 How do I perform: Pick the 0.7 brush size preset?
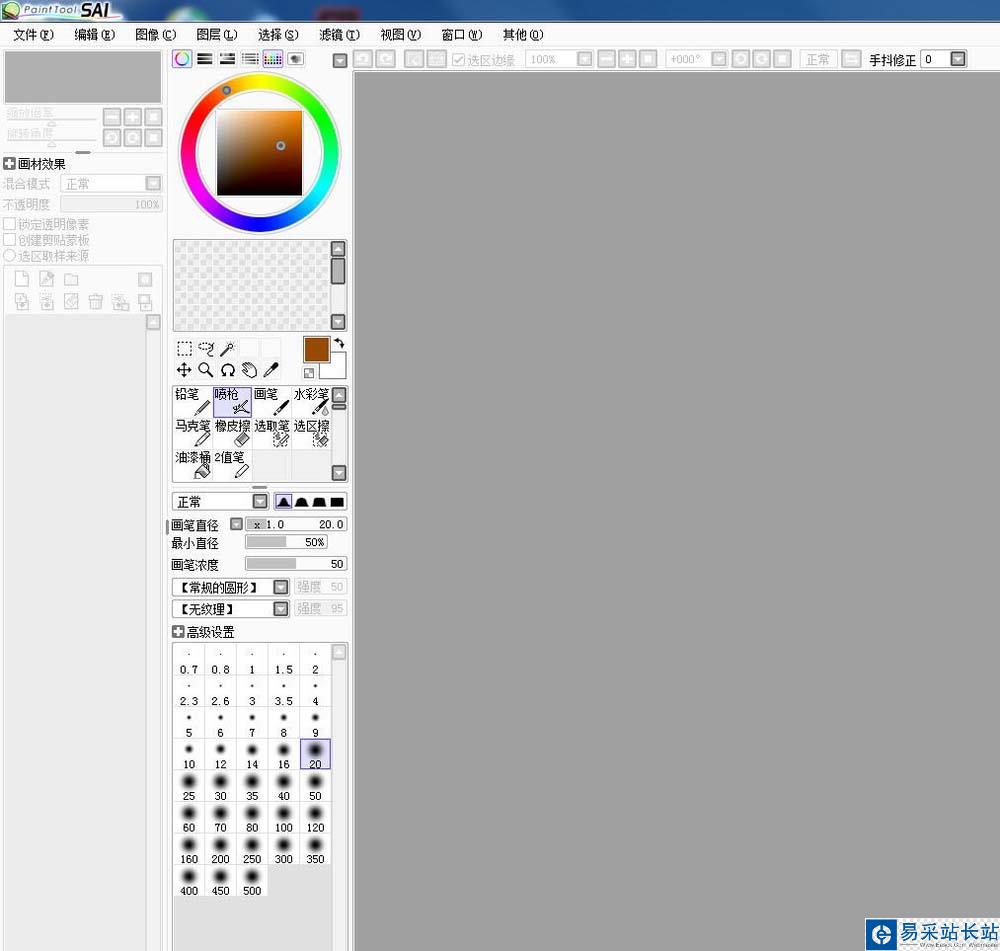coord(189,660)
